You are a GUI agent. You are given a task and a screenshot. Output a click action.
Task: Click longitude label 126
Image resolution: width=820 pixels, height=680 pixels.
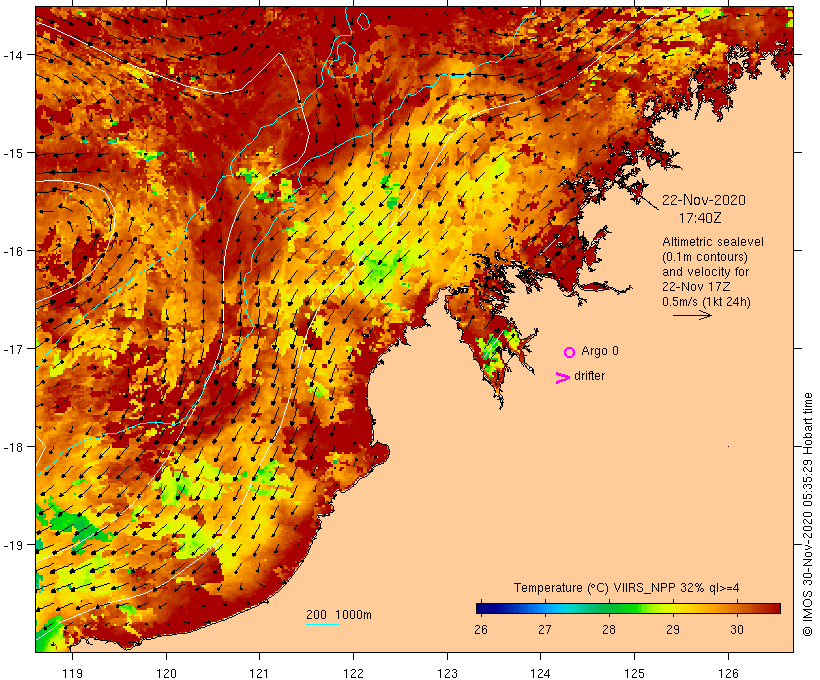pos(728,673)
